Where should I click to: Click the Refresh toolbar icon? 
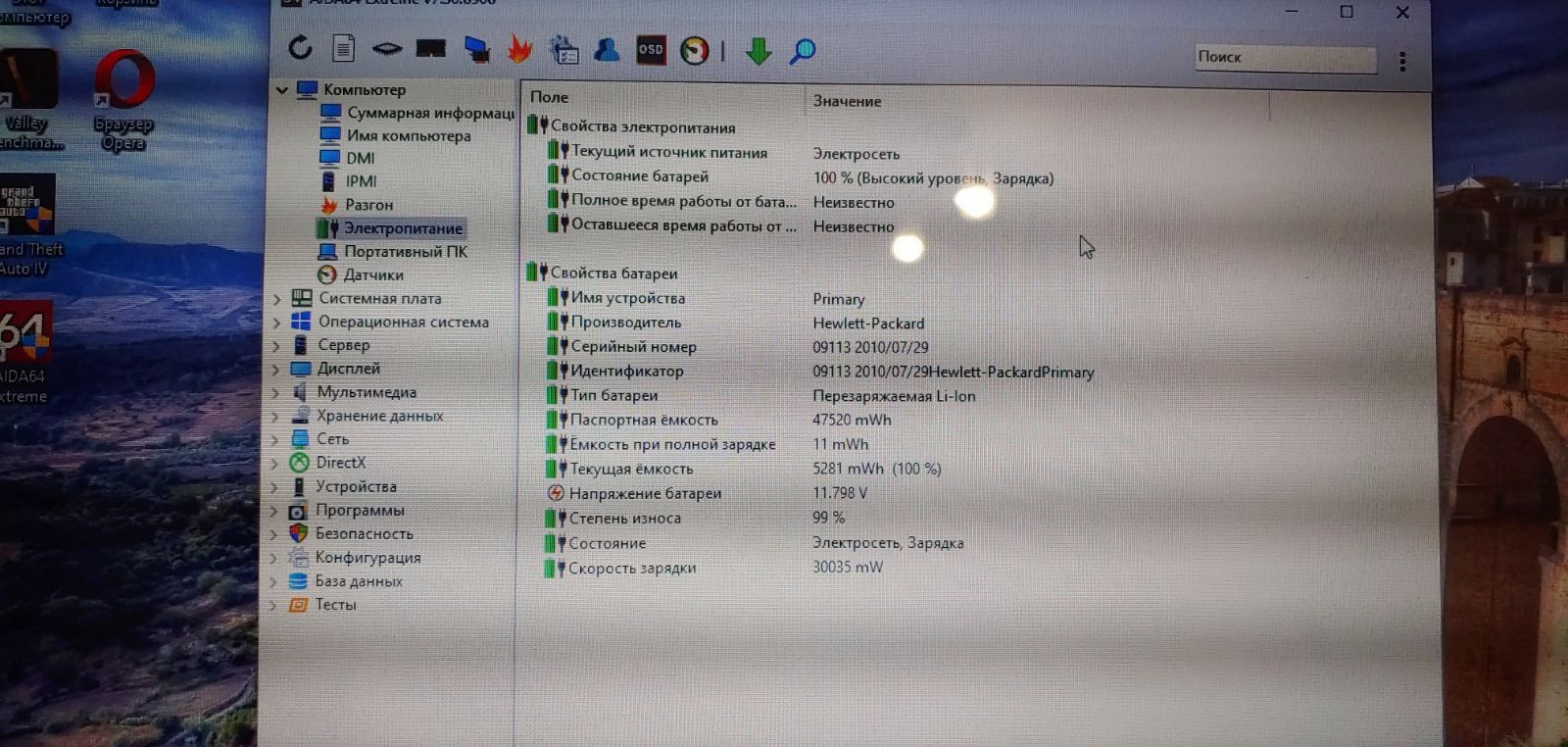click(301, 47)
